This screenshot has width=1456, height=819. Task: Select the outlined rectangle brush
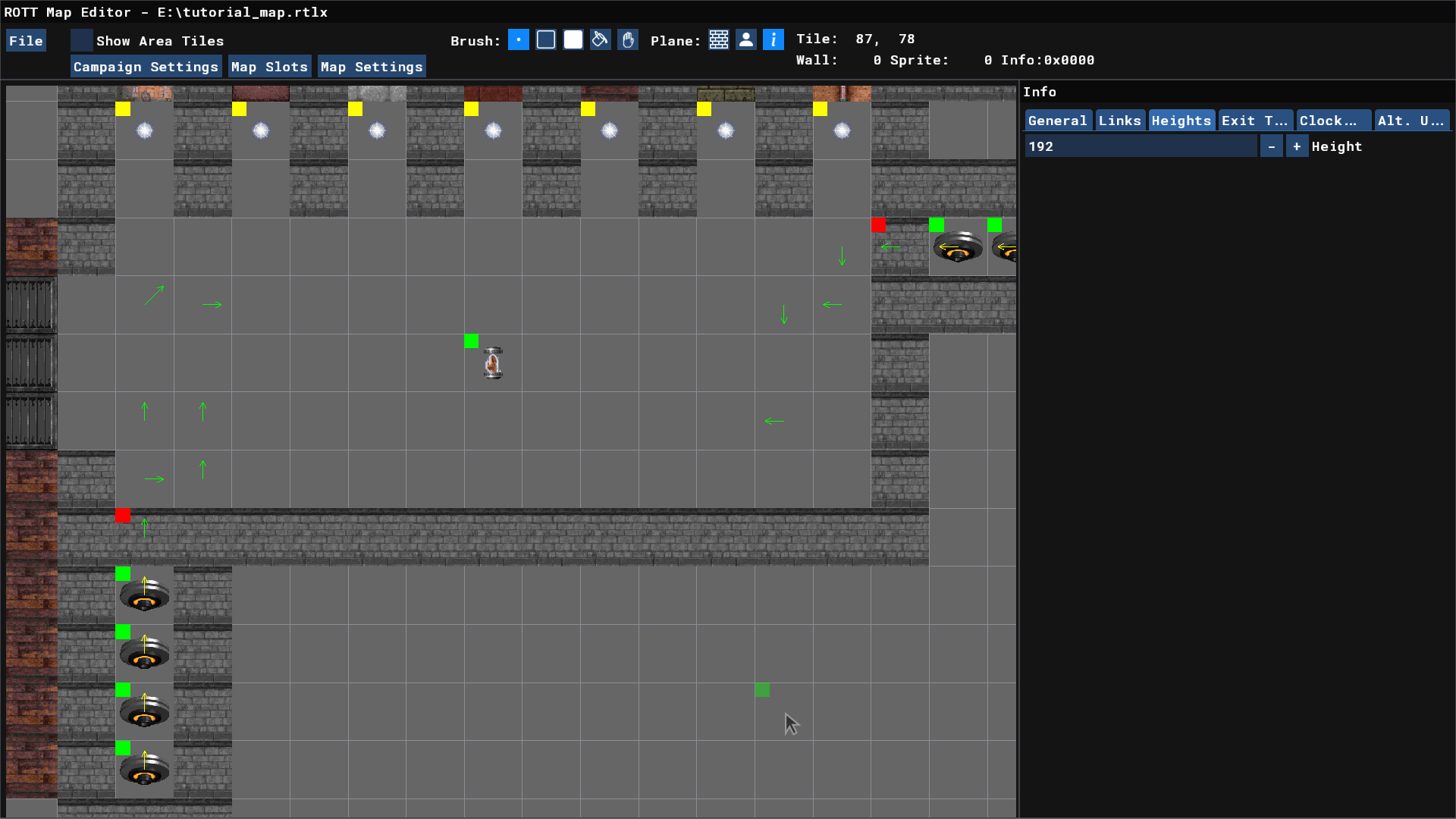[x=546, y=40]
